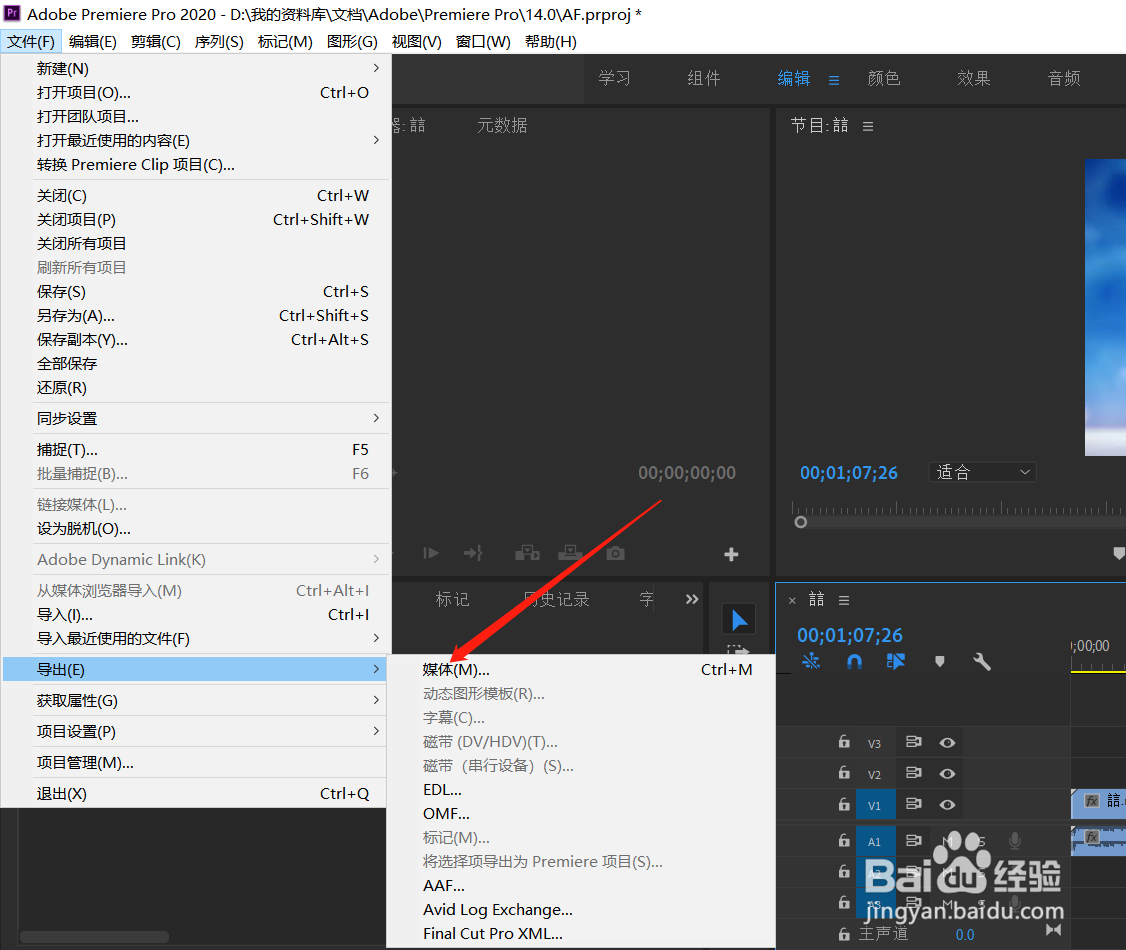This screenshot has width=1126, height=950.
Task: Select the Selection arrow tool
Action: tap(738, 620)
